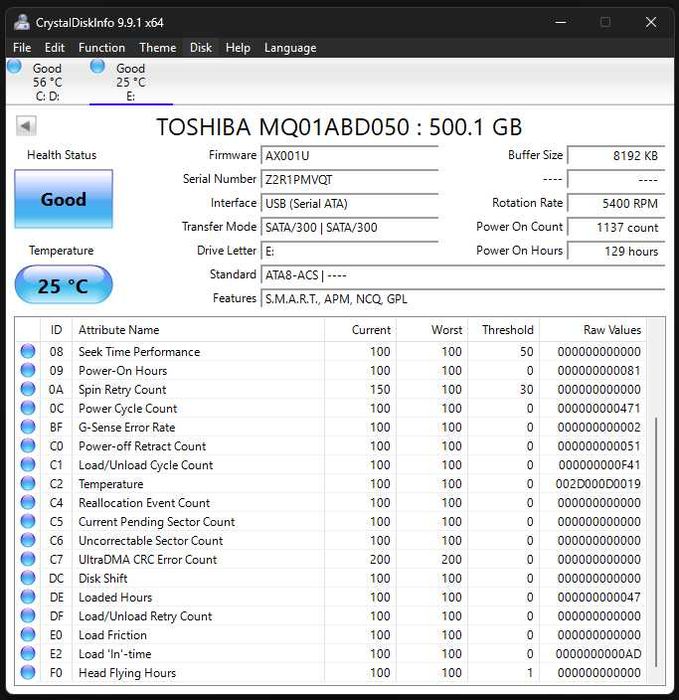679x700 pixels.
Task: Click the status icon for Load/Unload Cycle Count
Action: pyautogui.click(x=28, y=465)
